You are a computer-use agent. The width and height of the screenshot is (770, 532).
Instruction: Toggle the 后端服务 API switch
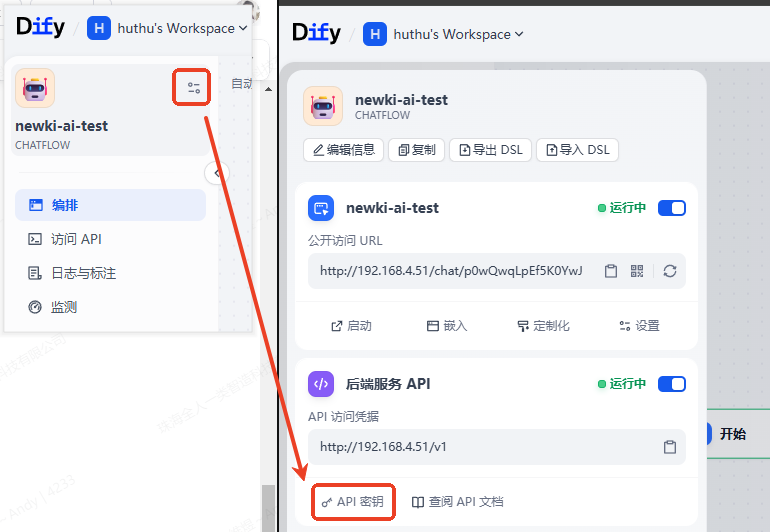(x=672, y=384)
